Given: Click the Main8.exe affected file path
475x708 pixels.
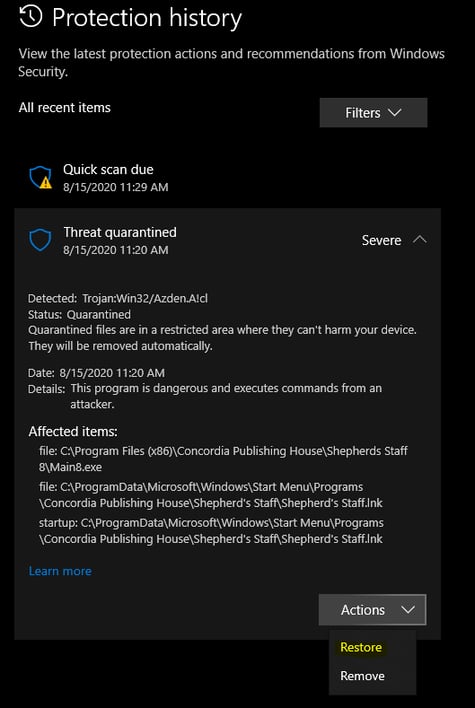Looking at the screenshot, I should pyautogui.click(x=223, y=459).
